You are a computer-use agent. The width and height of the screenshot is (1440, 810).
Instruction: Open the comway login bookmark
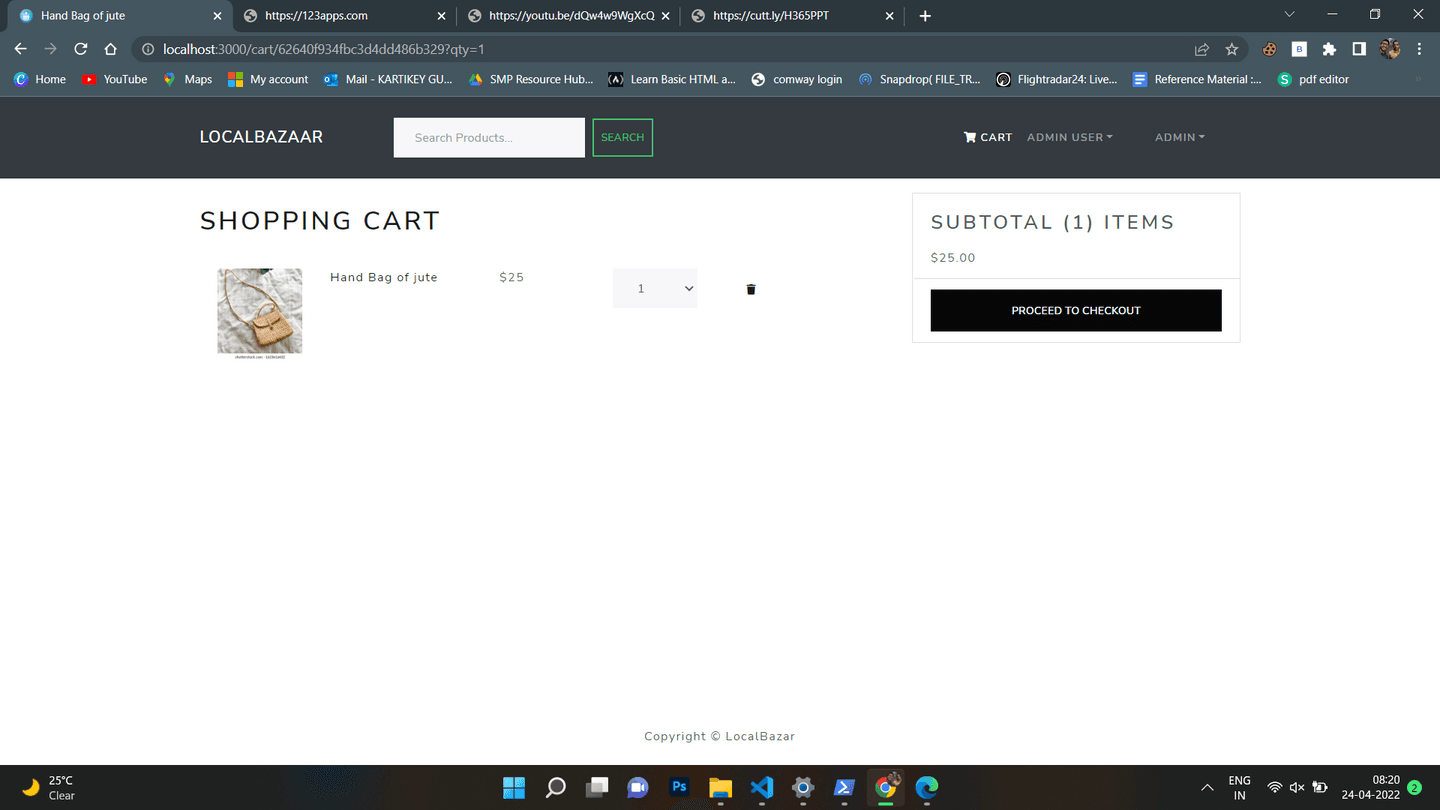(x=797, y=79)
